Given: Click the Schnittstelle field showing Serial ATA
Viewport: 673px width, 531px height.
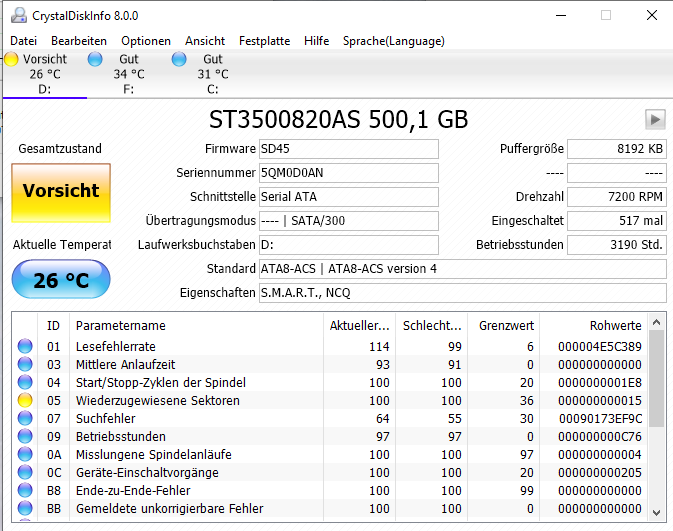Looking at the screenshot, I should click(x=349, y=197).
